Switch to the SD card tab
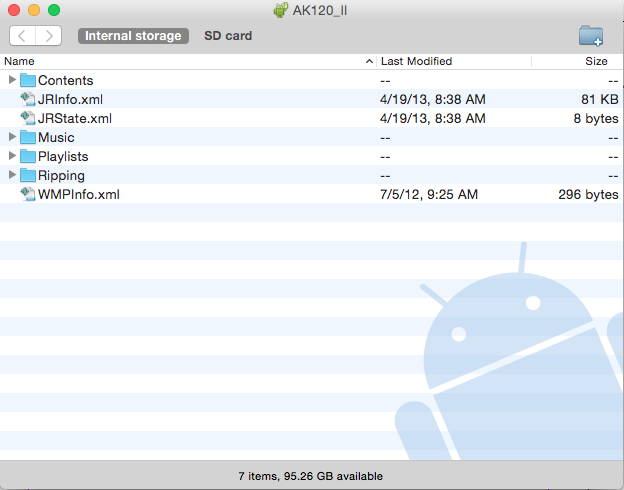Image resolution: width=624 pixels, height=490 pixels. [228, 36]
